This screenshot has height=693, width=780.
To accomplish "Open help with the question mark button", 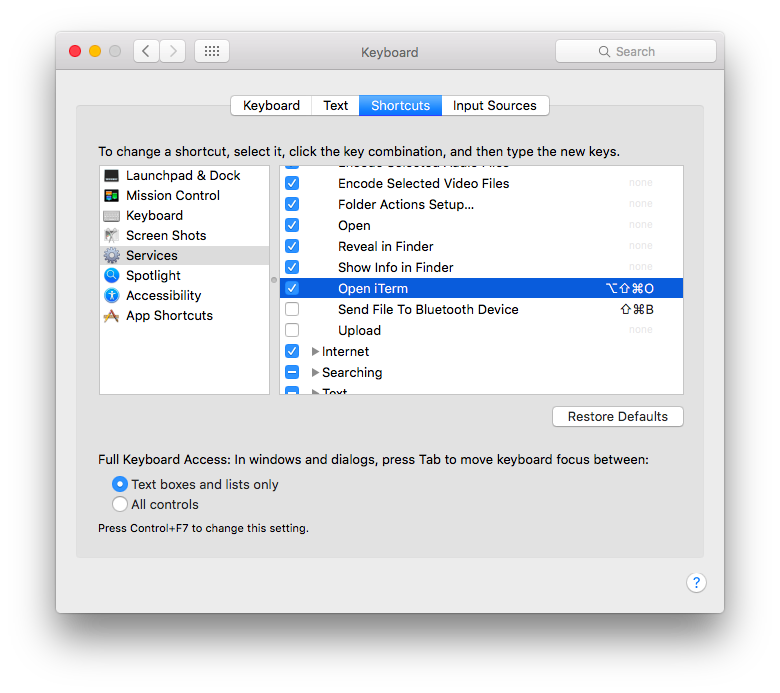I will 696,582.
